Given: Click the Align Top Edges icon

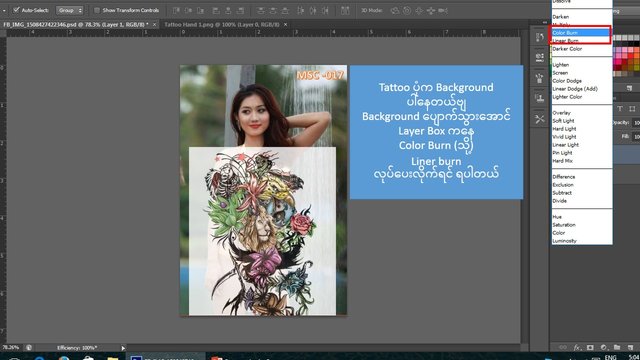Looking at the screenshot, I should coord(176,11).
